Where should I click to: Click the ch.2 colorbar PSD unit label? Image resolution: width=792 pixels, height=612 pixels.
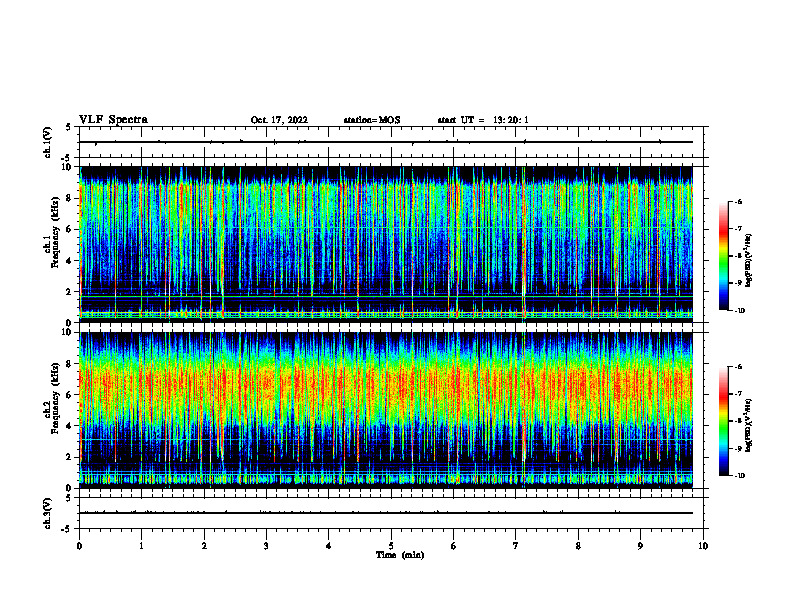pyautogui.click(x=749, y=425)
